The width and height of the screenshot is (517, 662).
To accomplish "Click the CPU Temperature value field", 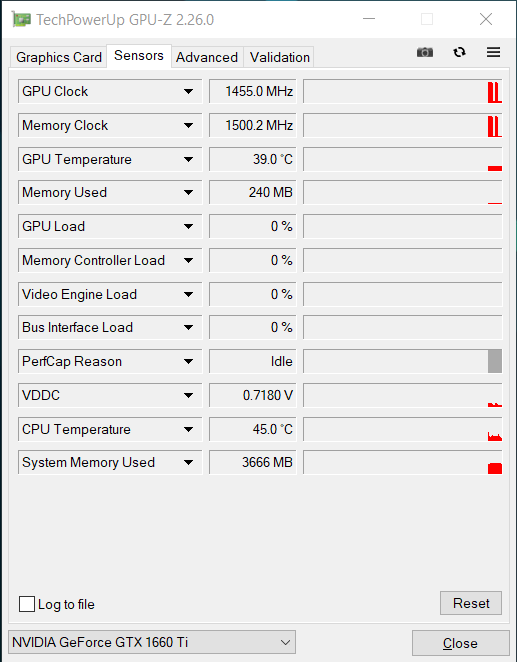I will (253, 429).
